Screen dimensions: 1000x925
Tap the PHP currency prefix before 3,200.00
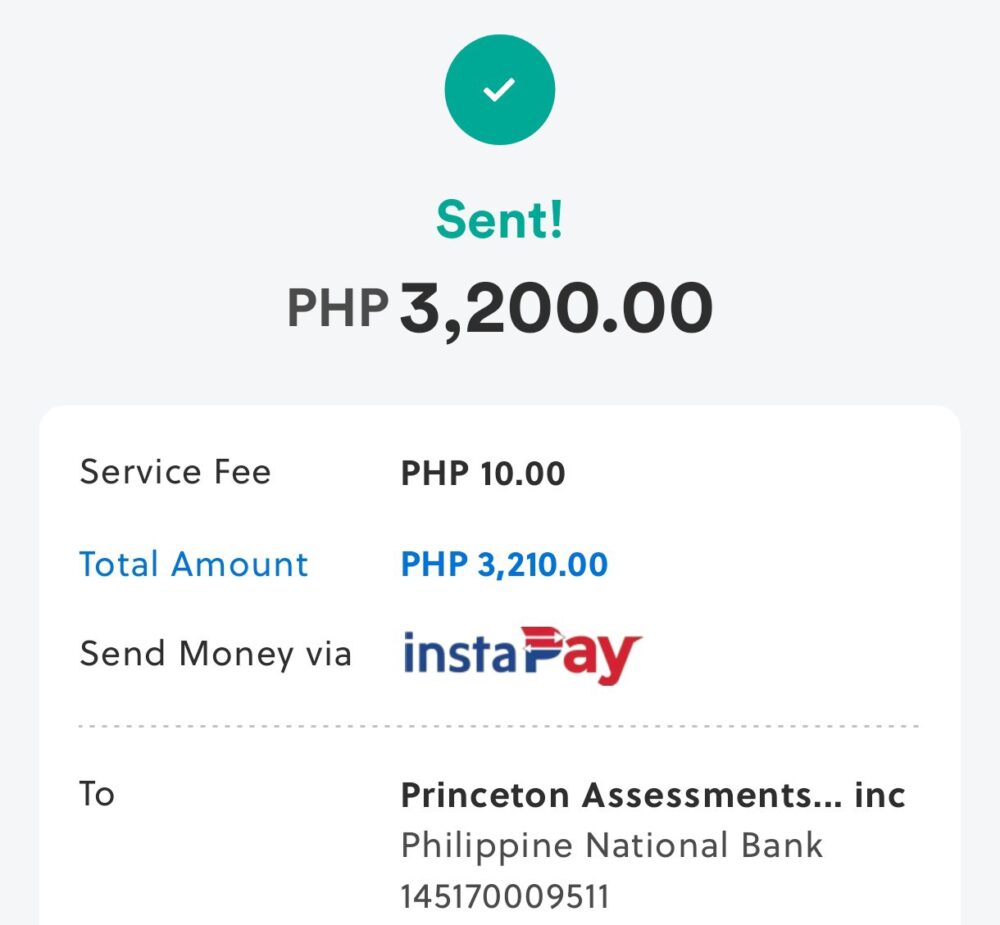tap(337, 309)
